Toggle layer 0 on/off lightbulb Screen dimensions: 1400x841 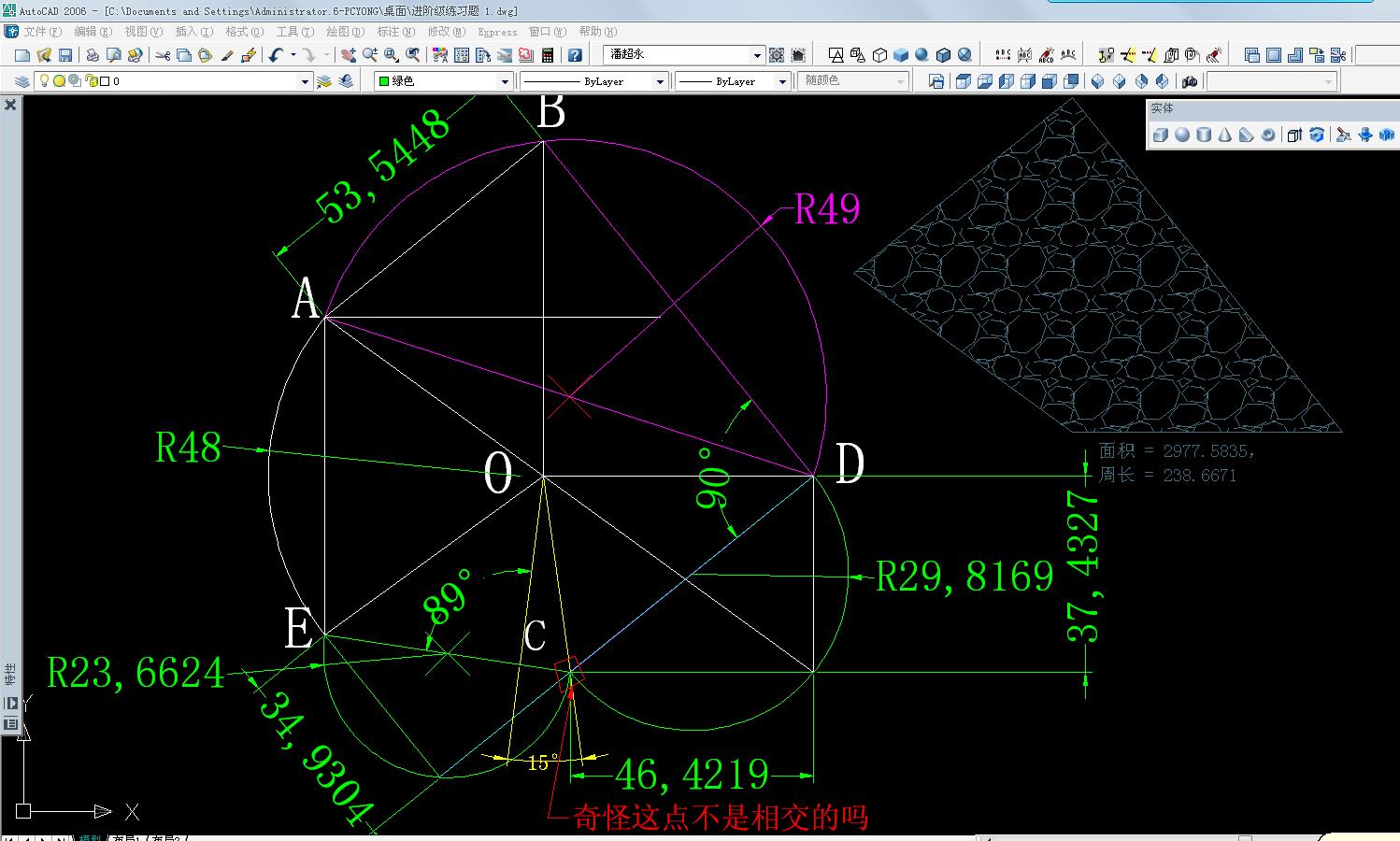44,81
